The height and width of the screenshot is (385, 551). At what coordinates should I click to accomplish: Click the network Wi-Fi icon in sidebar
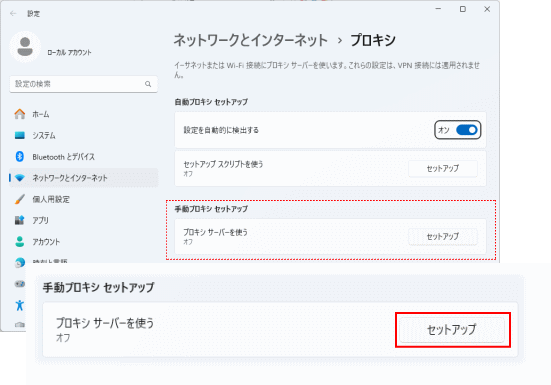pyautogui.click(x=20, y=178)
